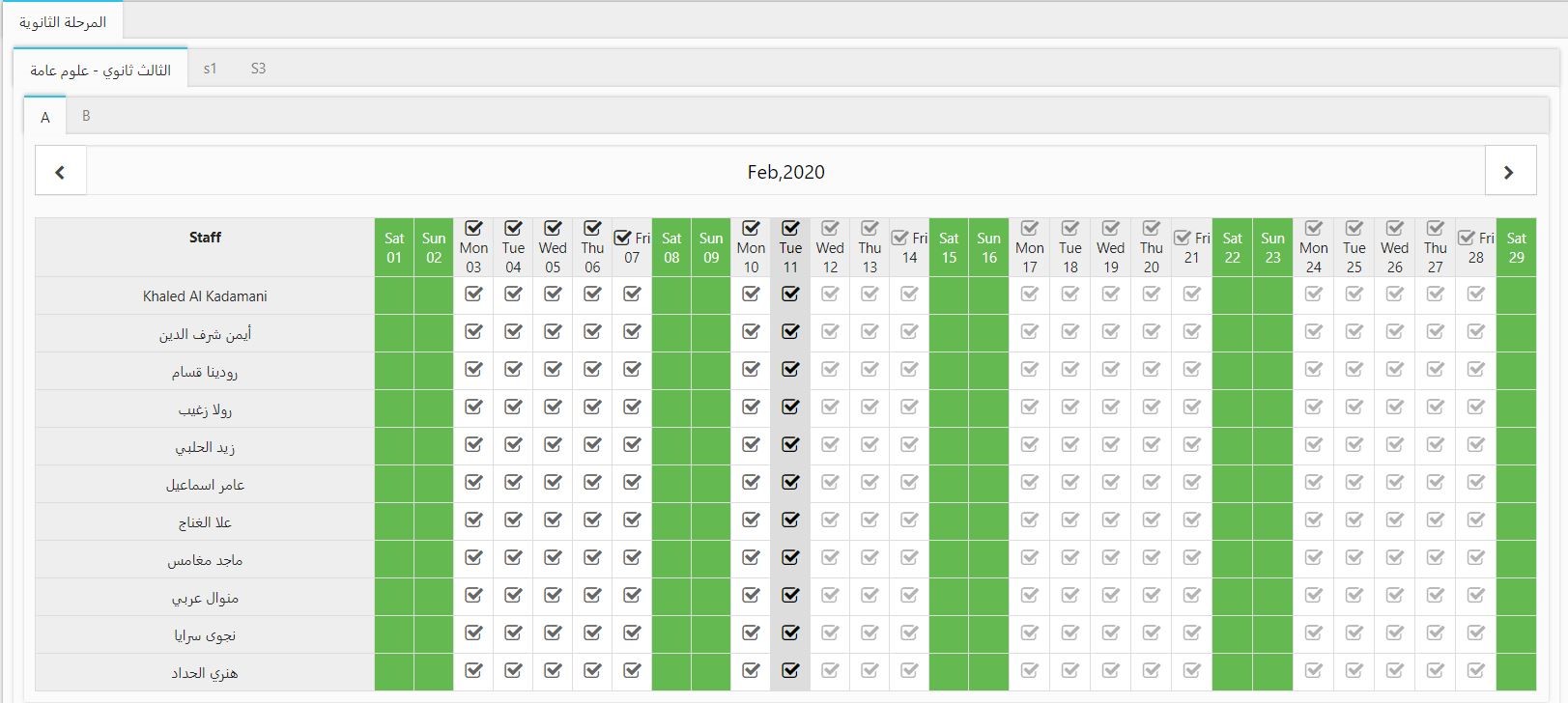The width and height of the screenshot is (1568, 703).
Task: Toggle the Fri 28 column header checkbox
Action: [1467, 238]
